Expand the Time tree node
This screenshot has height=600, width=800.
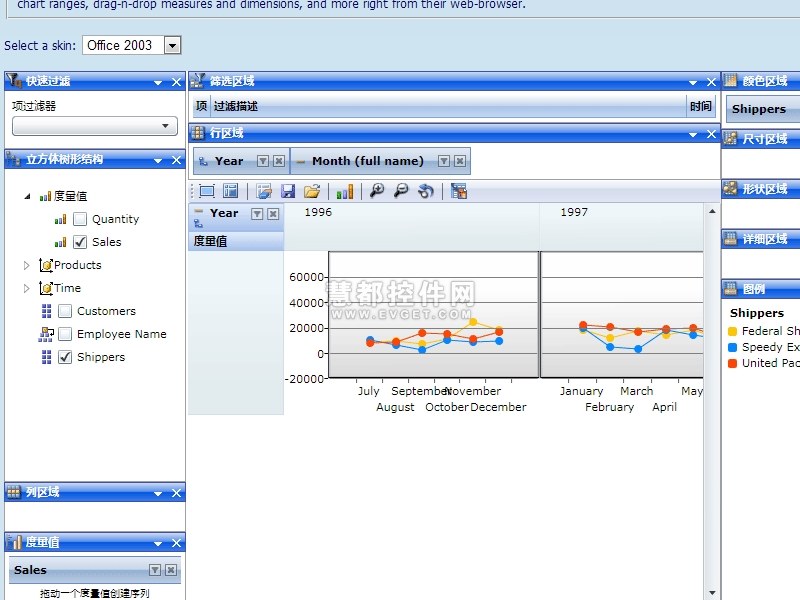tap(27, 288)
